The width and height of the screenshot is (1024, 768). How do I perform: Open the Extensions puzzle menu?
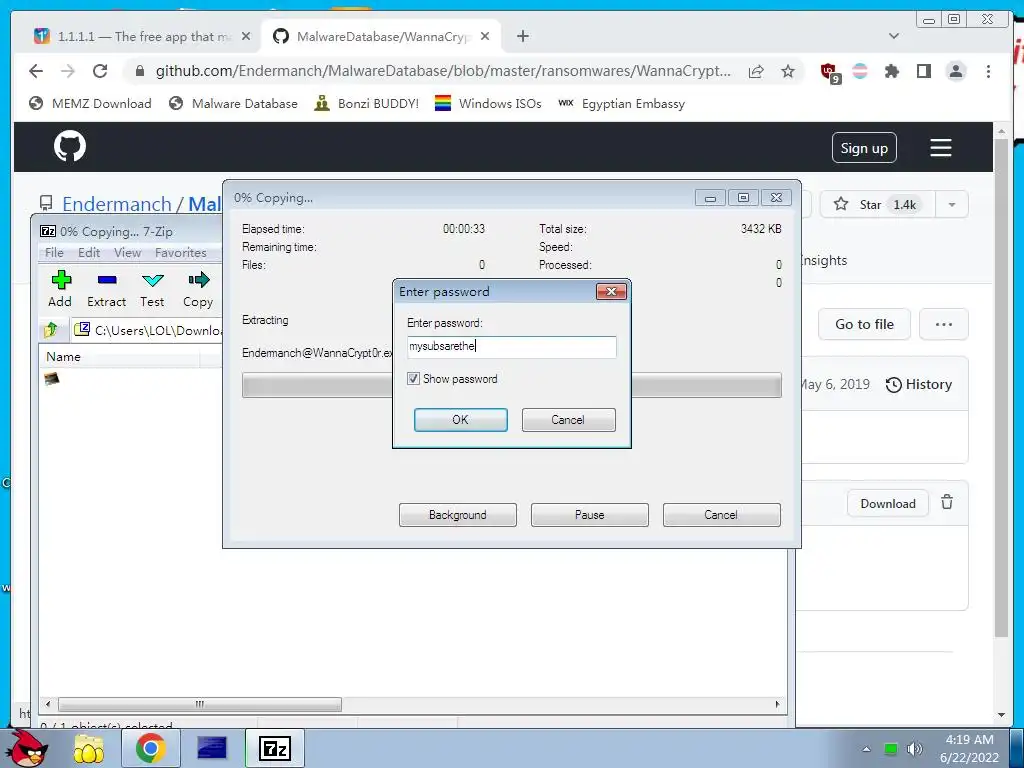pyautogui.click(x=891, y=71)
